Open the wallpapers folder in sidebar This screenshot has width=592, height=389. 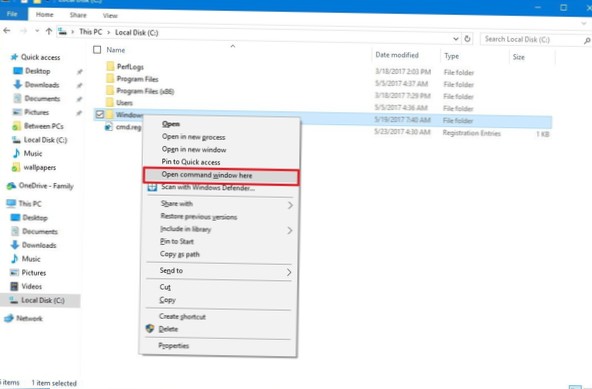[x=40, y=168]
